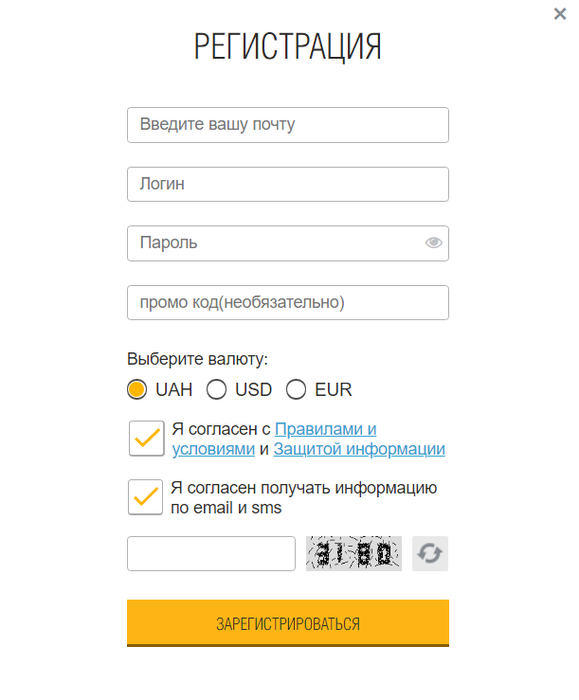Close the registration dialog with the X
Screen dimensions: 579x700
tap(560, 14)
